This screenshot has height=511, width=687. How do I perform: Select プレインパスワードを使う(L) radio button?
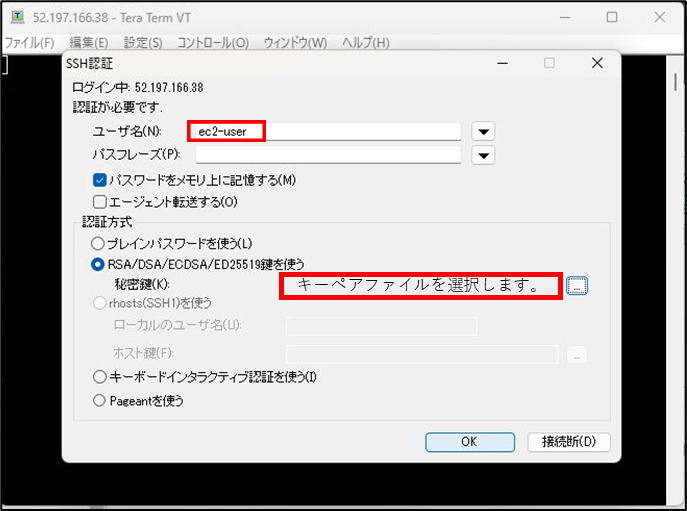(98, 244)
